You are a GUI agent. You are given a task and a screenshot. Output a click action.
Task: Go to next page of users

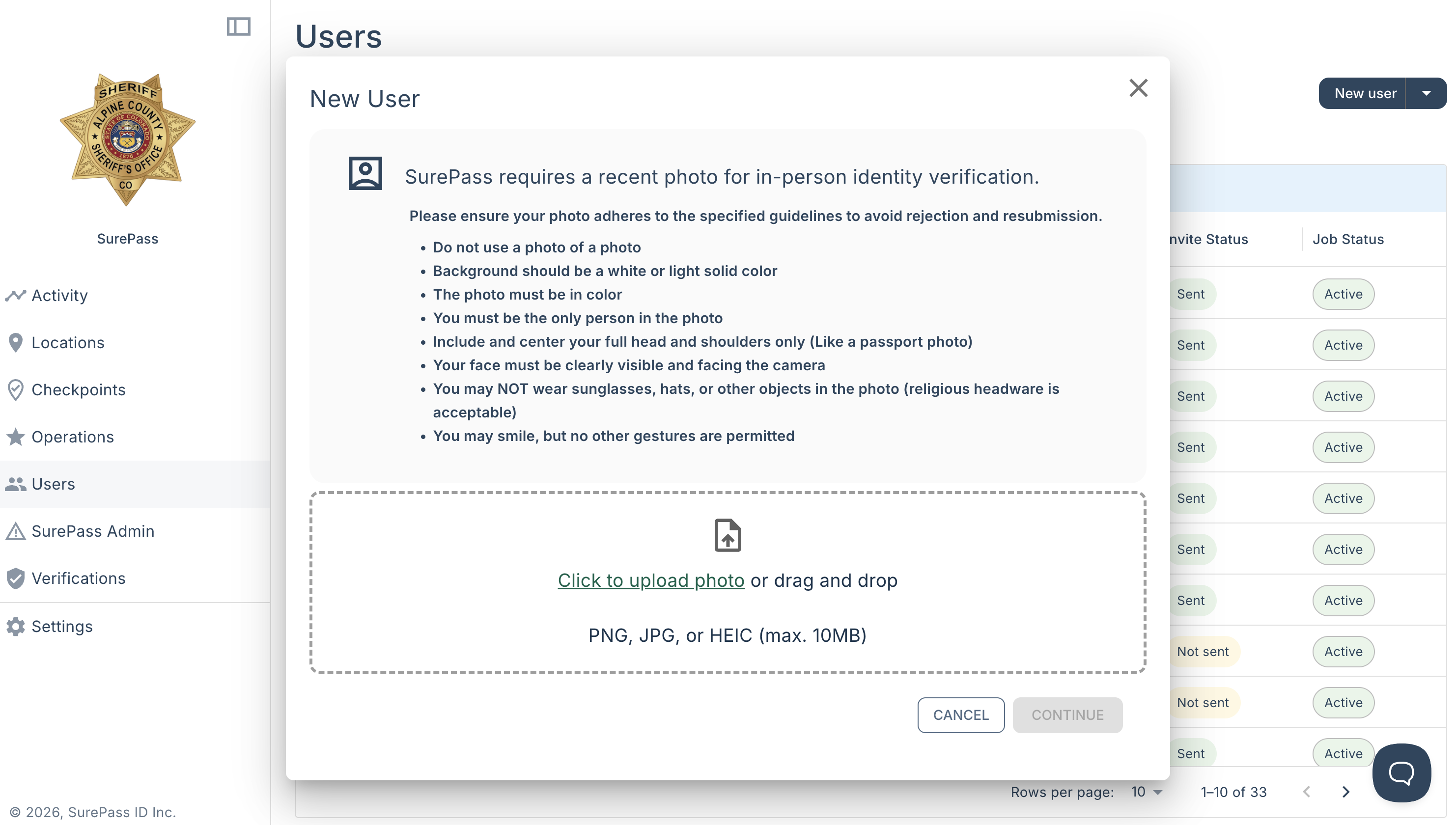1345,792
